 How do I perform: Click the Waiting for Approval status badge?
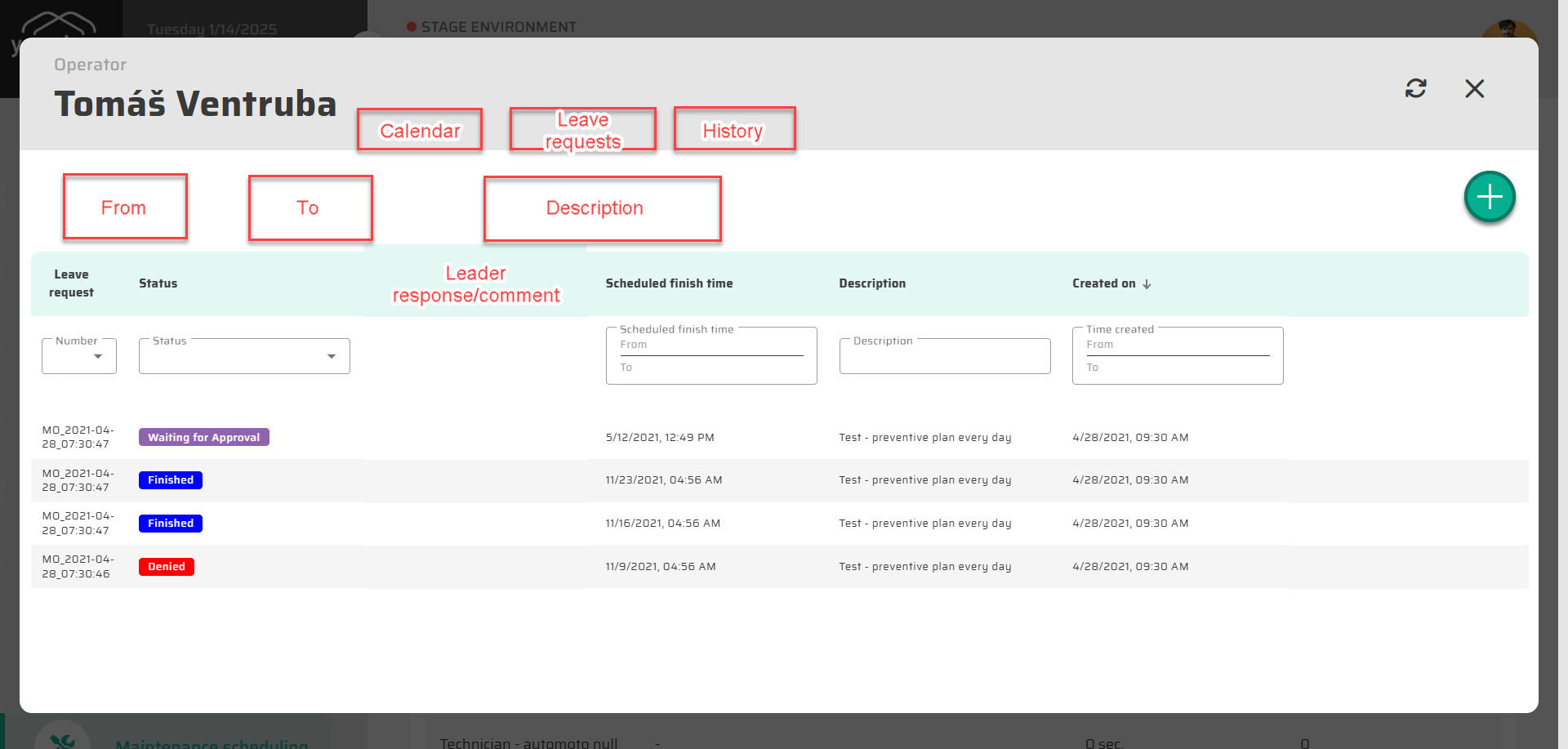point(203,437)
